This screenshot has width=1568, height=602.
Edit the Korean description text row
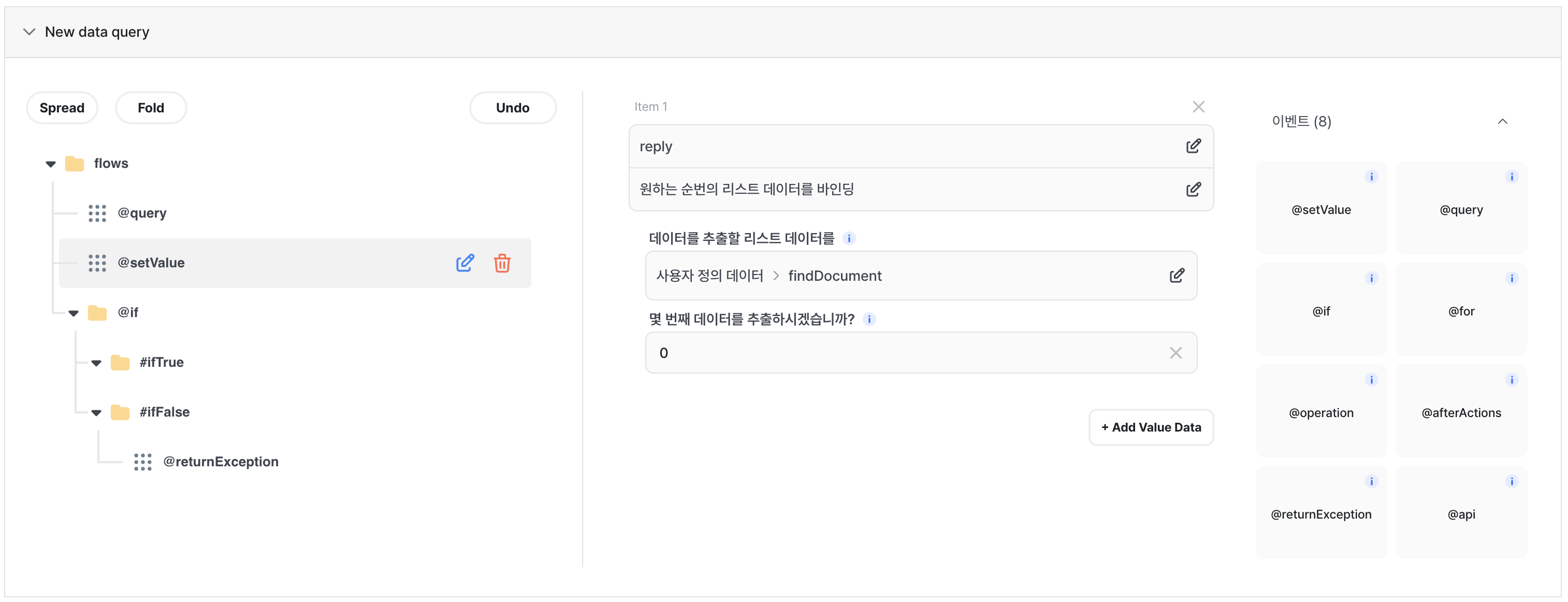(1193, 189)
